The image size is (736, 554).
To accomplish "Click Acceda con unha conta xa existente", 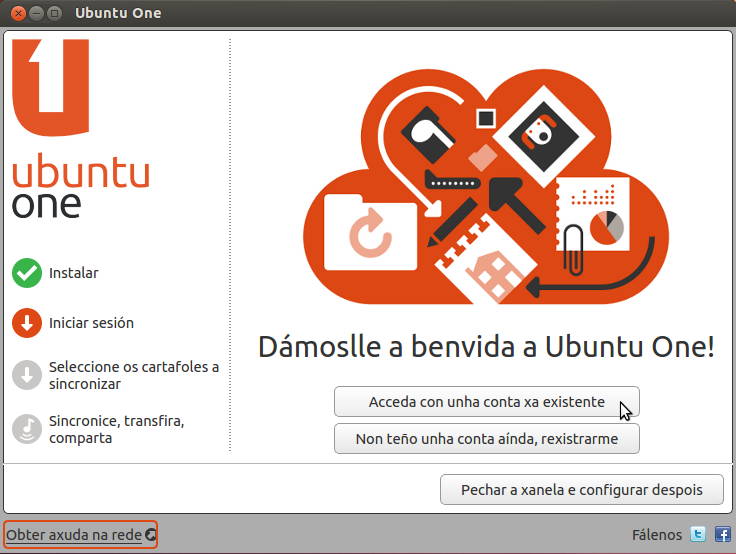I will tap(487, 402).
